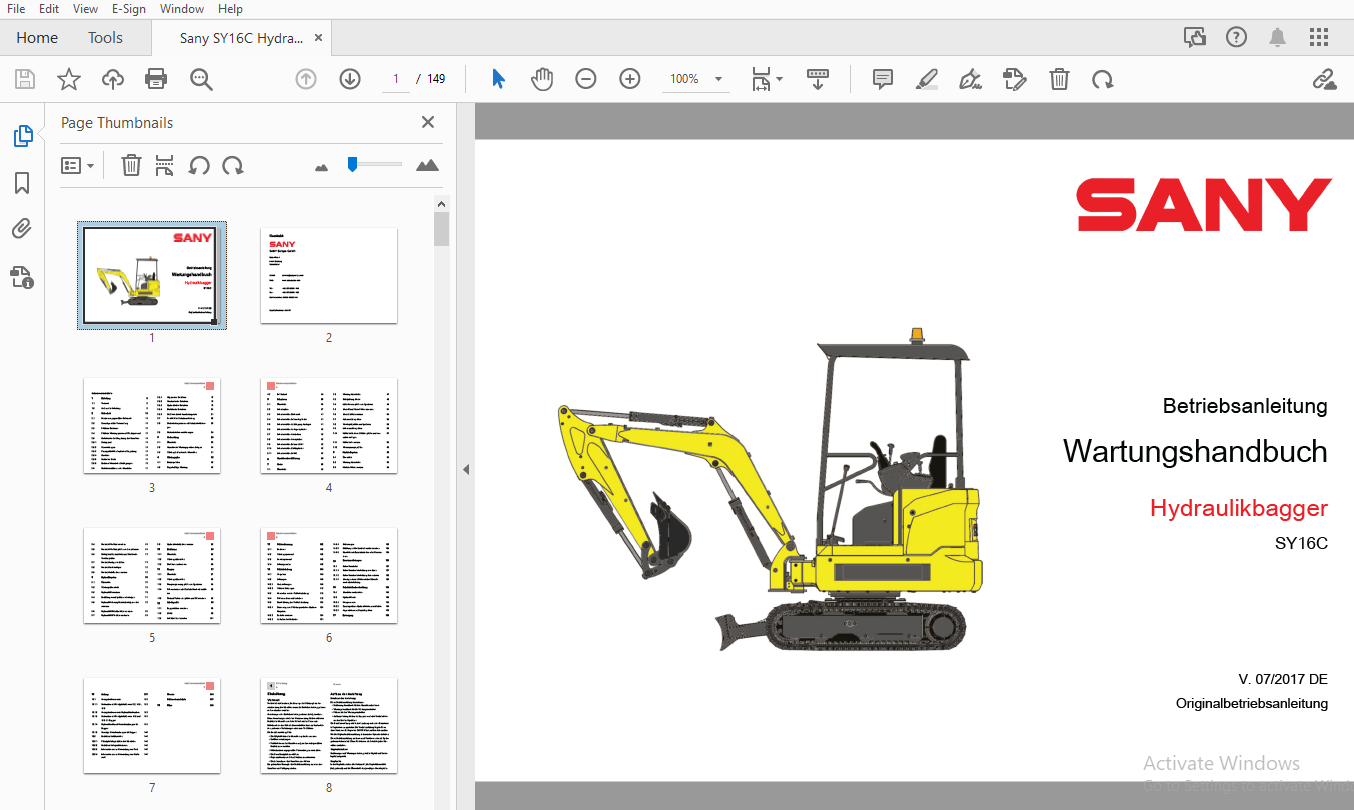Save the file using the floppy icon
The image size is (1354, 810).
point(25,79)
